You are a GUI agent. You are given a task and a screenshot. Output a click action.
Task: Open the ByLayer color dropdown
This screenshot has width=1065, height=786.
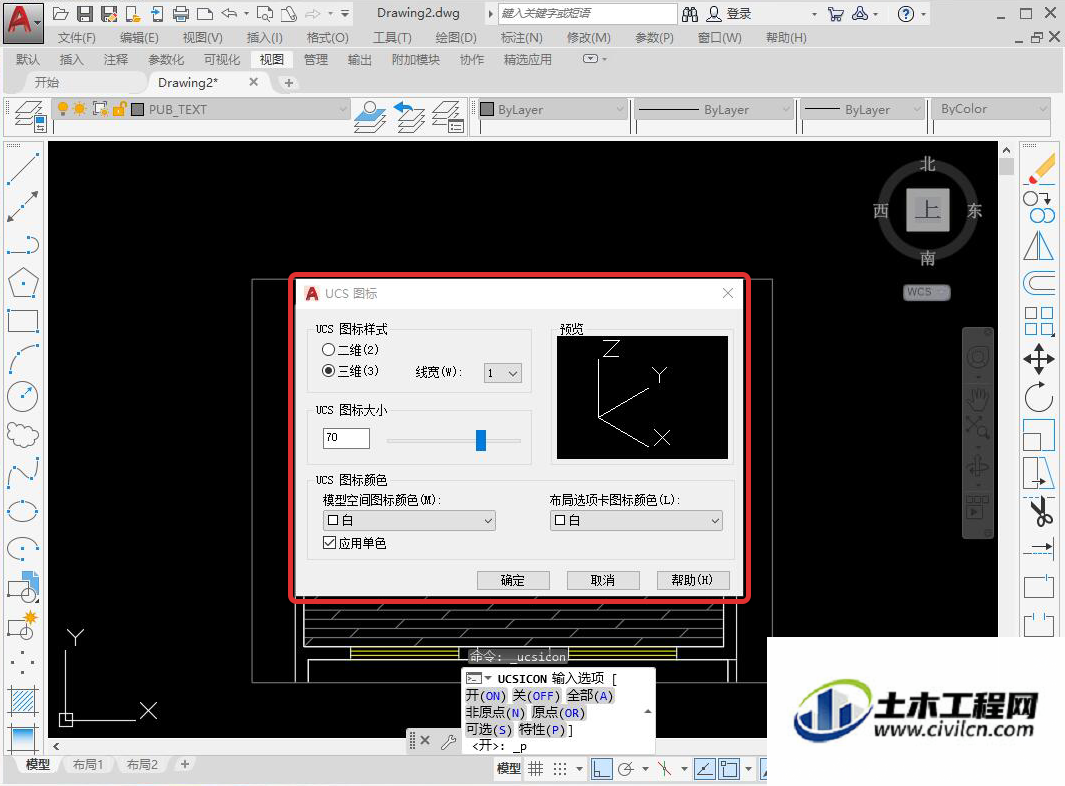[x=552, y=109]
